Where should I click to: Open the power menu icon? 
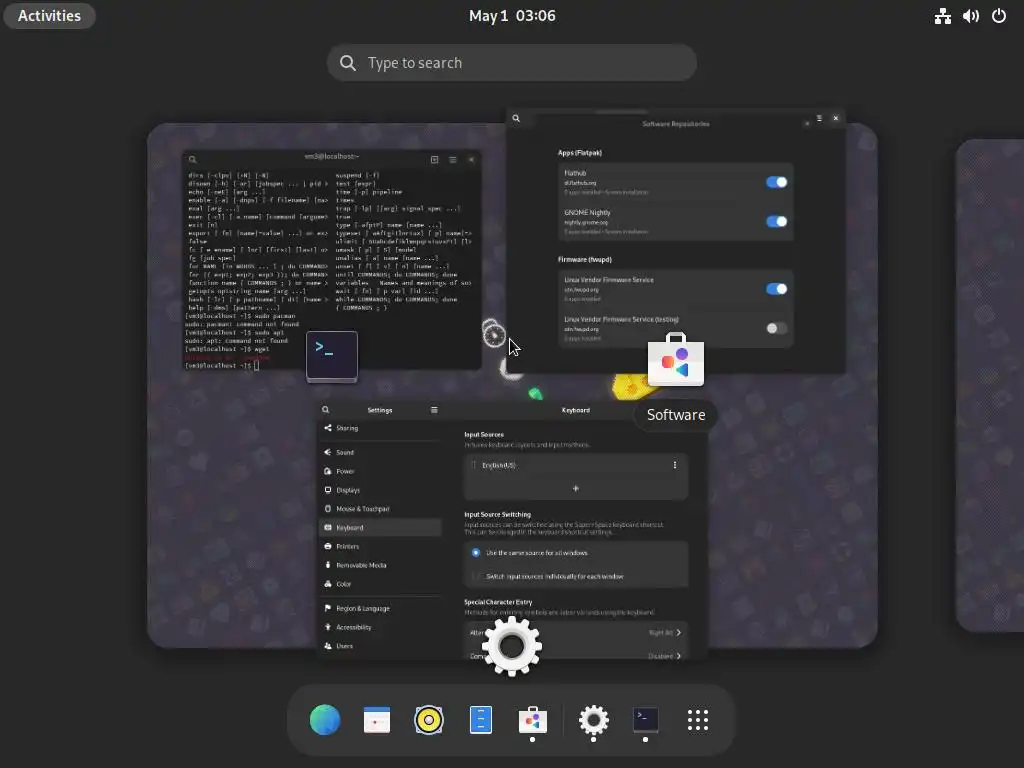coord(999,16)
